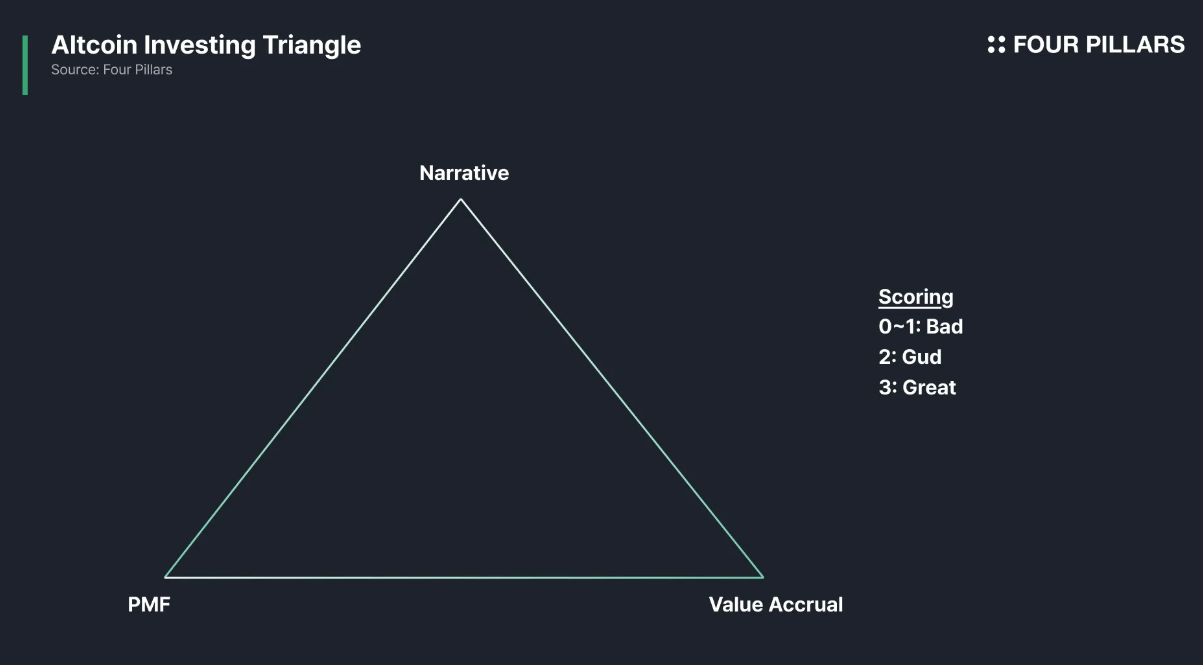Click the underlined Scoring heading
Viewport: 1203px width, 665px height.
point(916,297)
